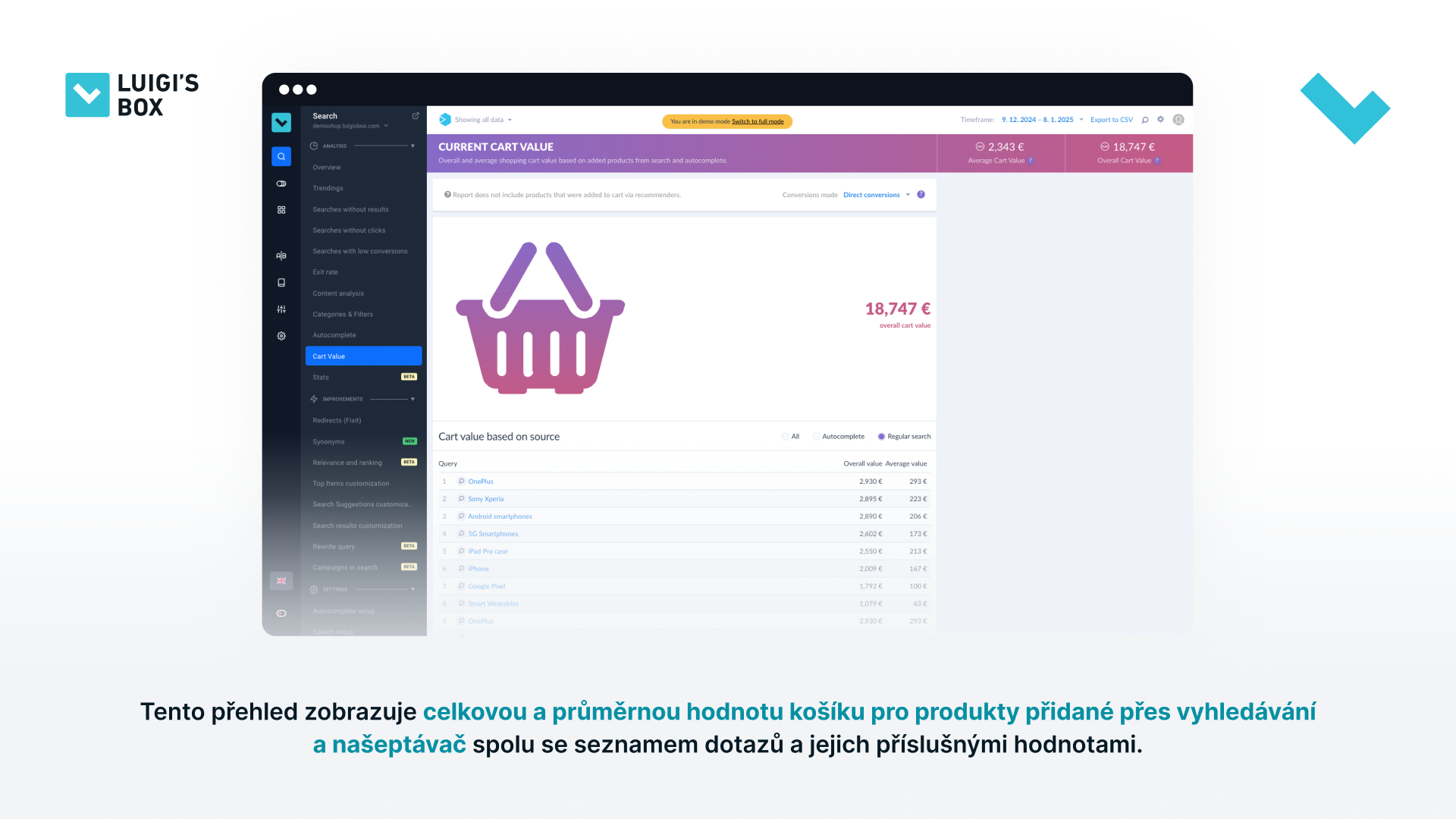Image resolution: width=1456 pixels, height=819 pixels.
Task: Click the search icon beside OnePlus row 1
Action: click(461, 482)
